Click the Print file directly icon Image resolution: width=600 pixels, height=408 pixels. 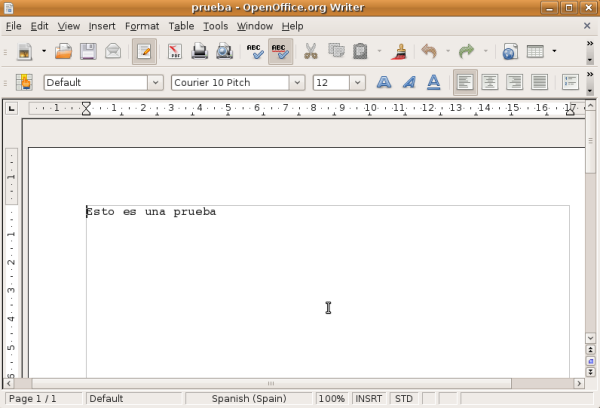click(199, 51)
